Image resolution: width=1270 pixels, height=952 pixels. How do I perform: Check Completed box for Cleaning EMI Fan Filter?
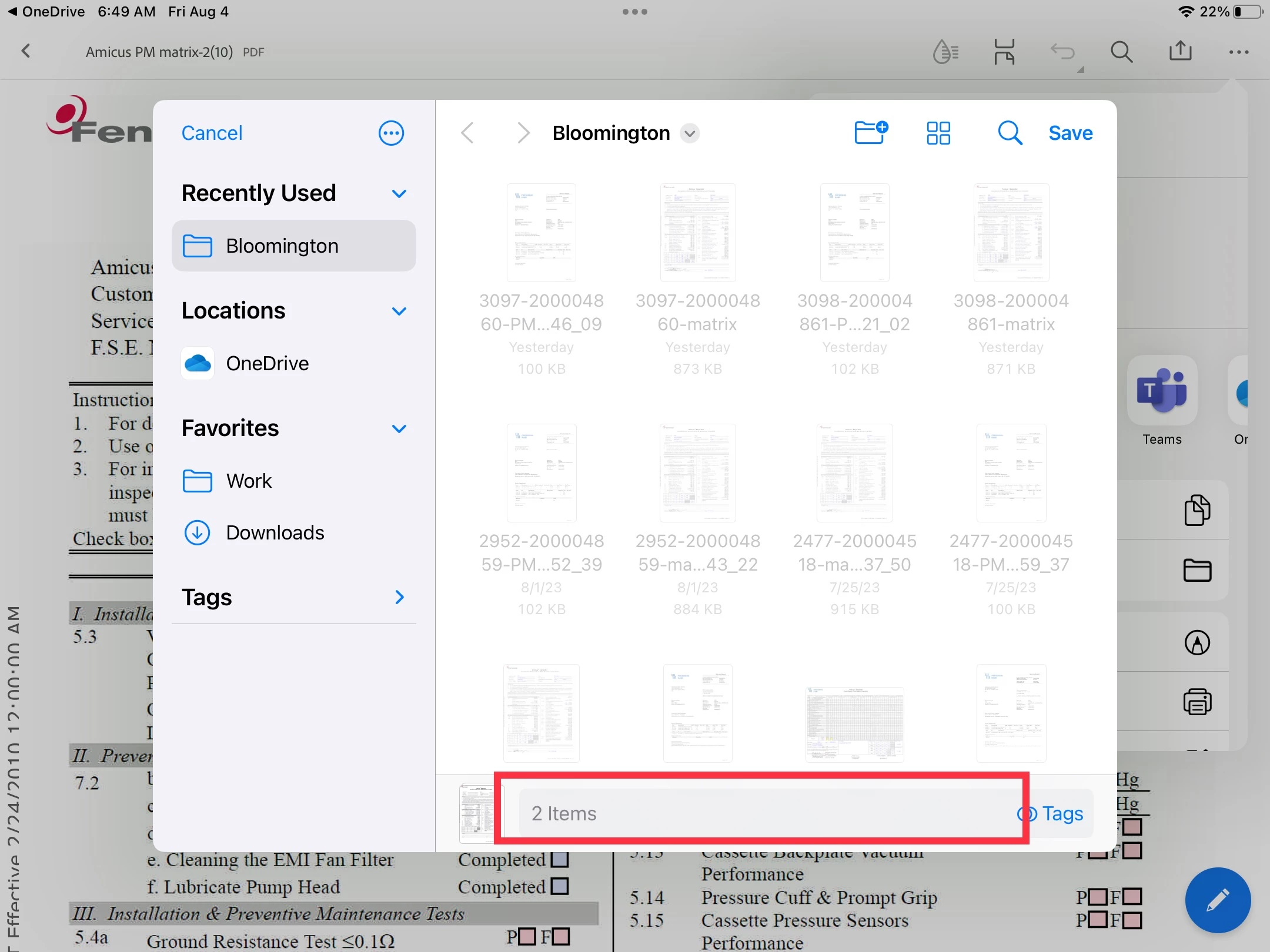[560, 859]
